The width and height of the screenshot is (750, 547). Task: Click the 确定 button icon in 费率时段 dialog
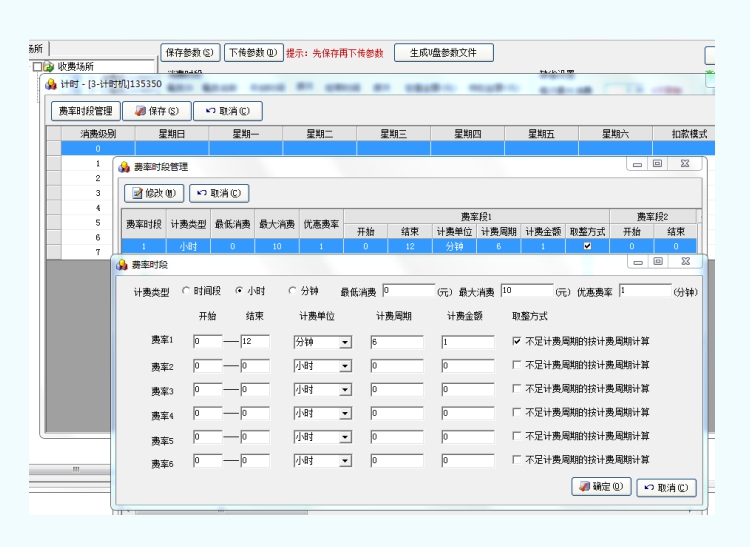(x=585, y=488)
